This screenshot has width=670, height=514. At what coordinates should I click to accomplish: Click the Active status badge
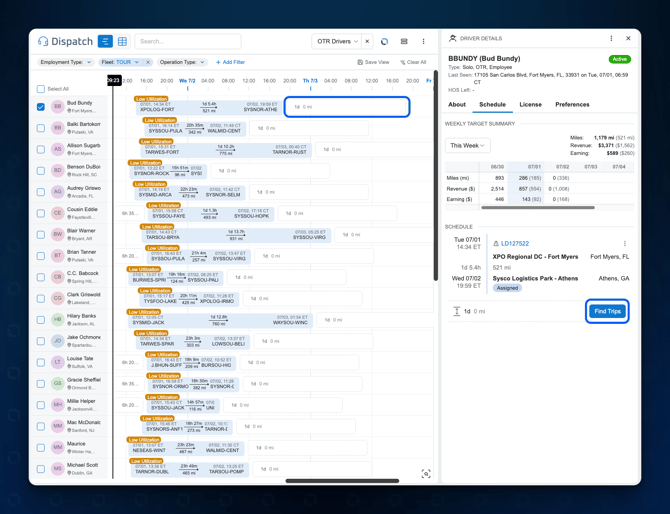620,59
